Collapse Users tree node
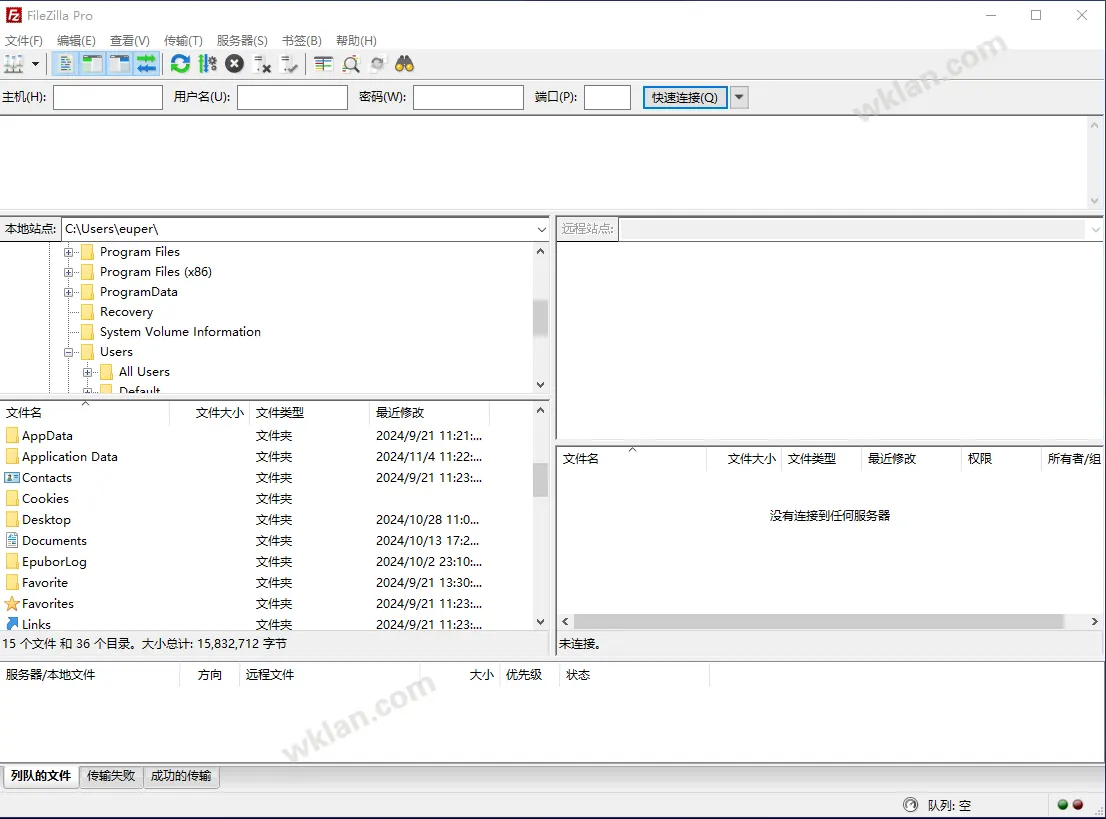This screenshot has width=1106, height=819. click(68, 352)
